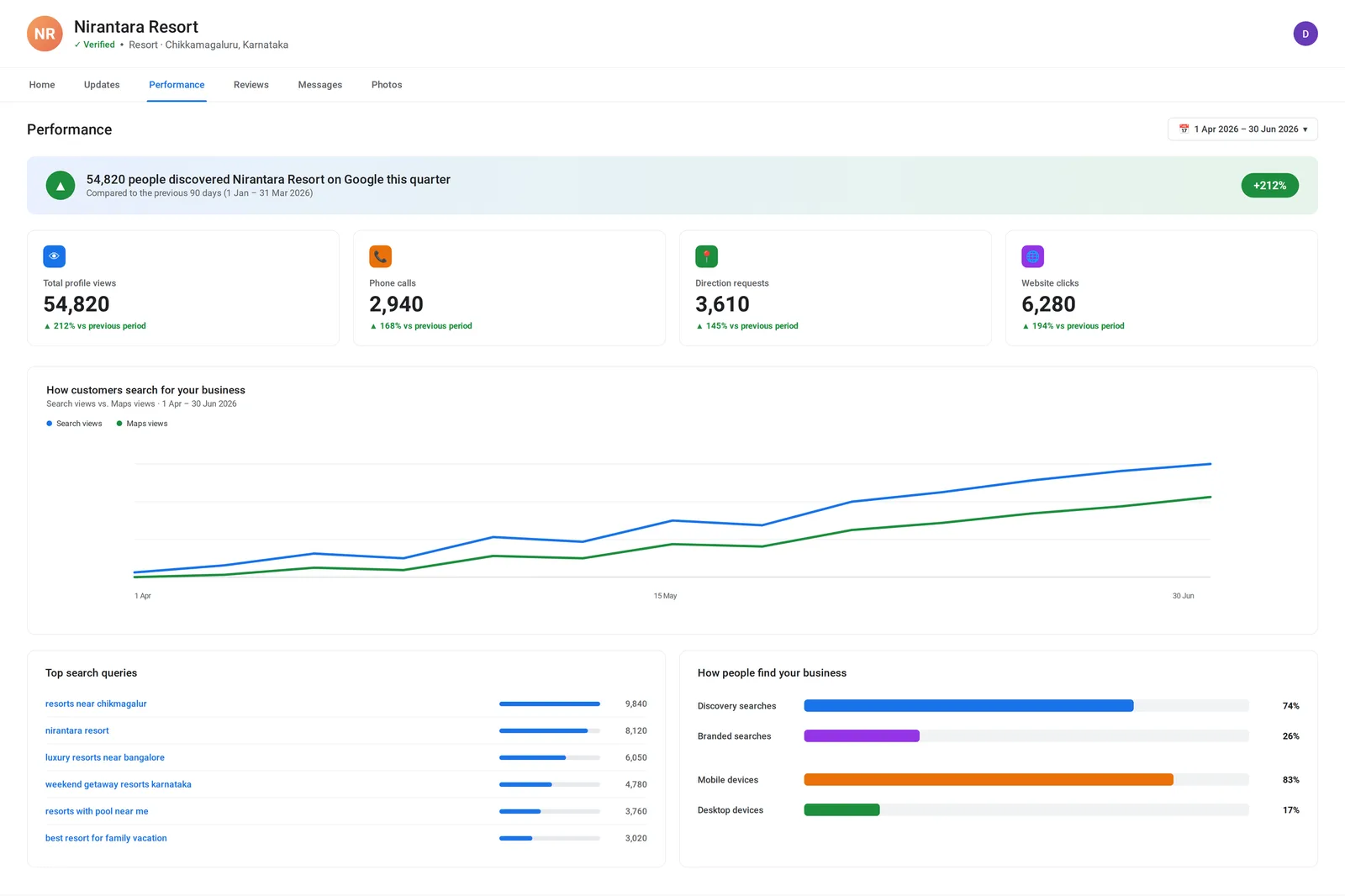
Task: Click the Verified checkmark badge
Action: pyautogui.click(x=94, y=45)
